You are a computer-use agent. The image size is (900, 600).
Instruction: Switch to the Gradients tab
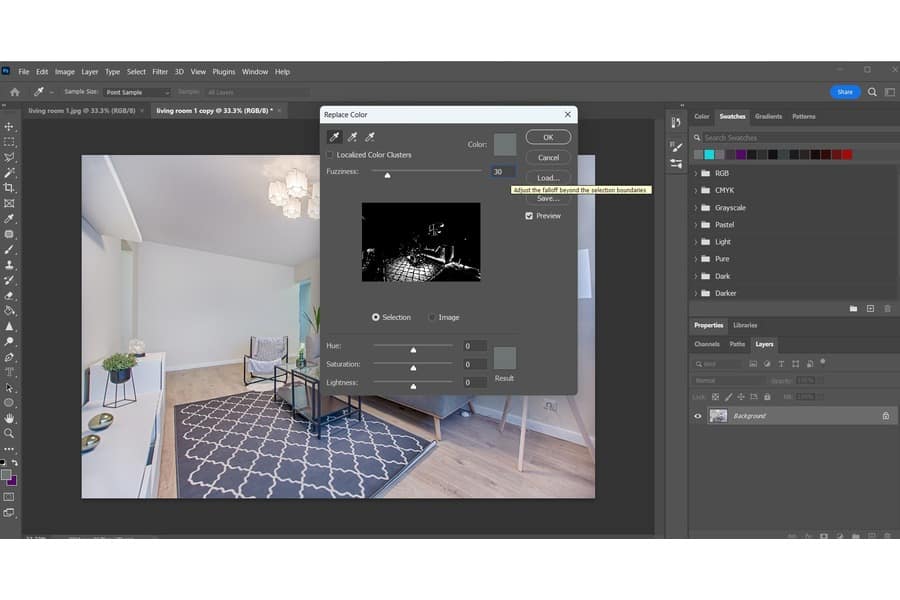pyautogui.click(x=768, y=117)
